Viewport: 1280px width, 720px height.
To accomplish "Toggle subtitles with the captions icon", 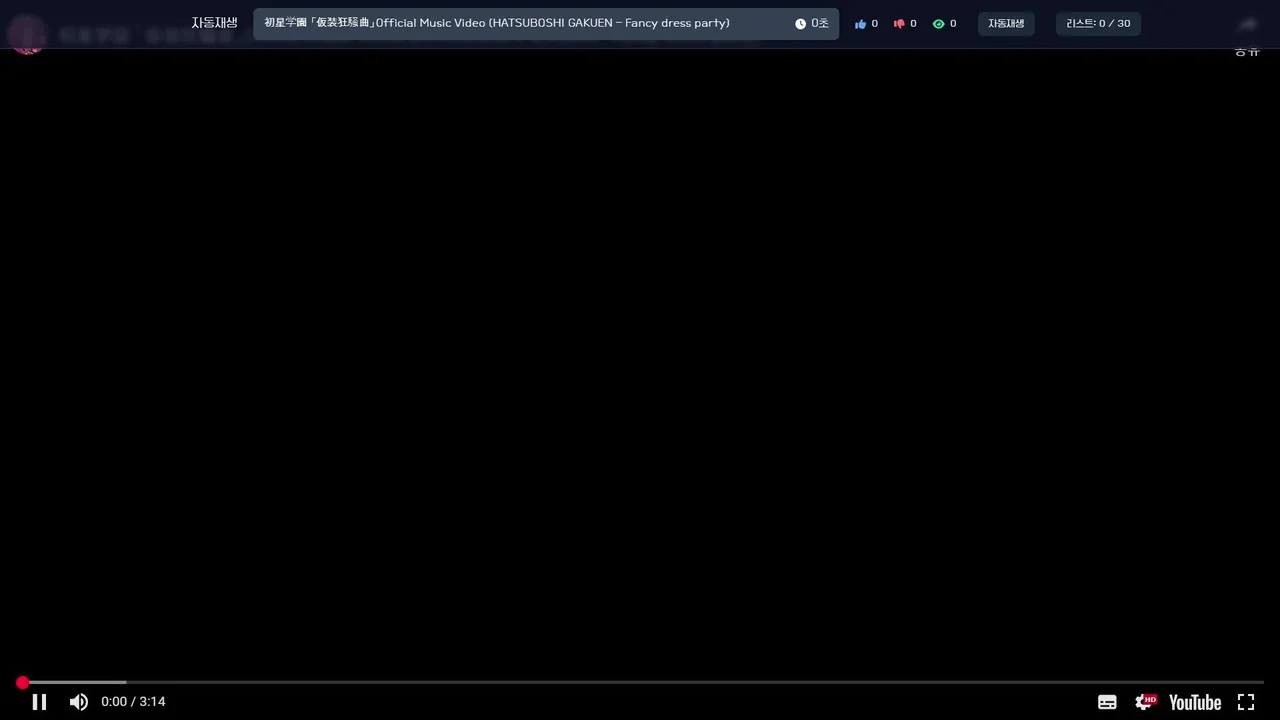I will 1107,702.
